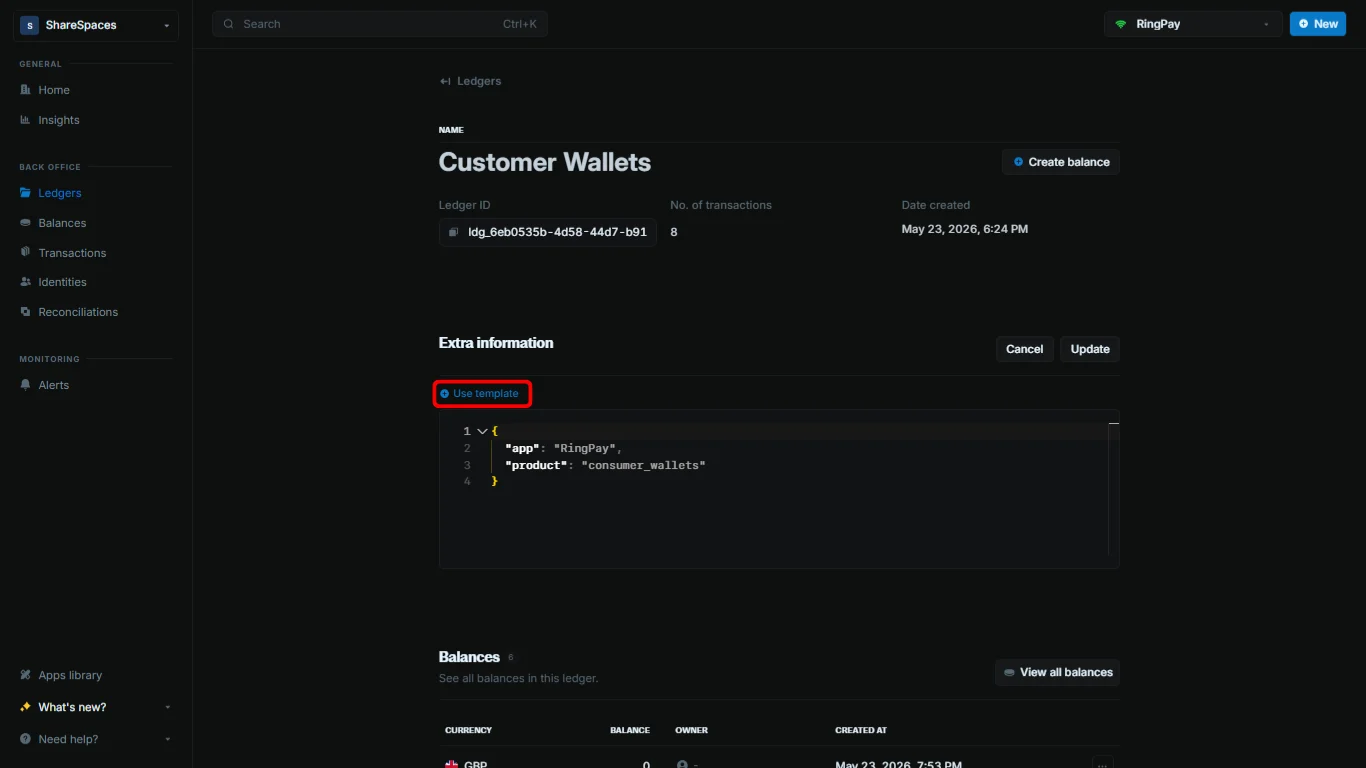Open Alerts under Monitoring
Image resolution: width=1366 pixels, height=768 pixels.
tap(54, 385)
